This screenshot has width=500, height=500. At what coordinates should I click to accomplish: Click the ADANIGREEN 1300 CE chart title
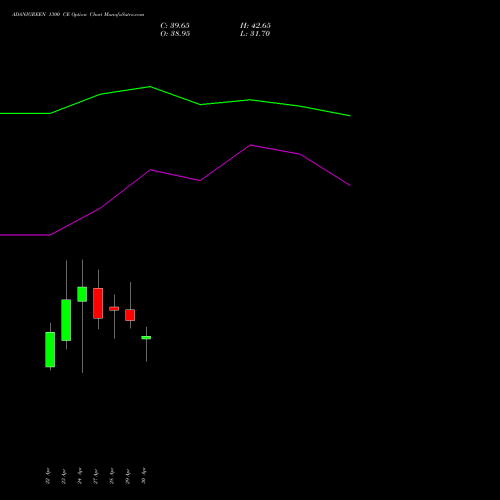[x=78, y=15]
